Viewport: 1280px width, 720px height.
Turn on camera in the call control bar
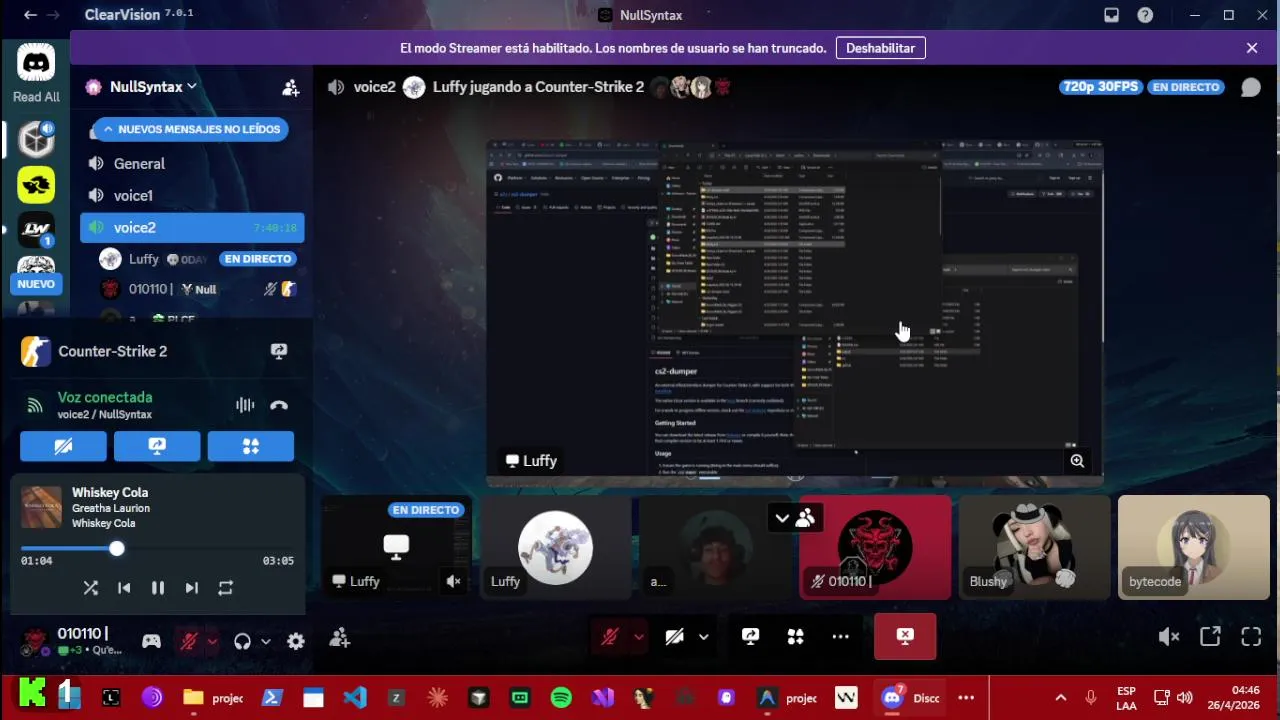[x=674, y=636]
